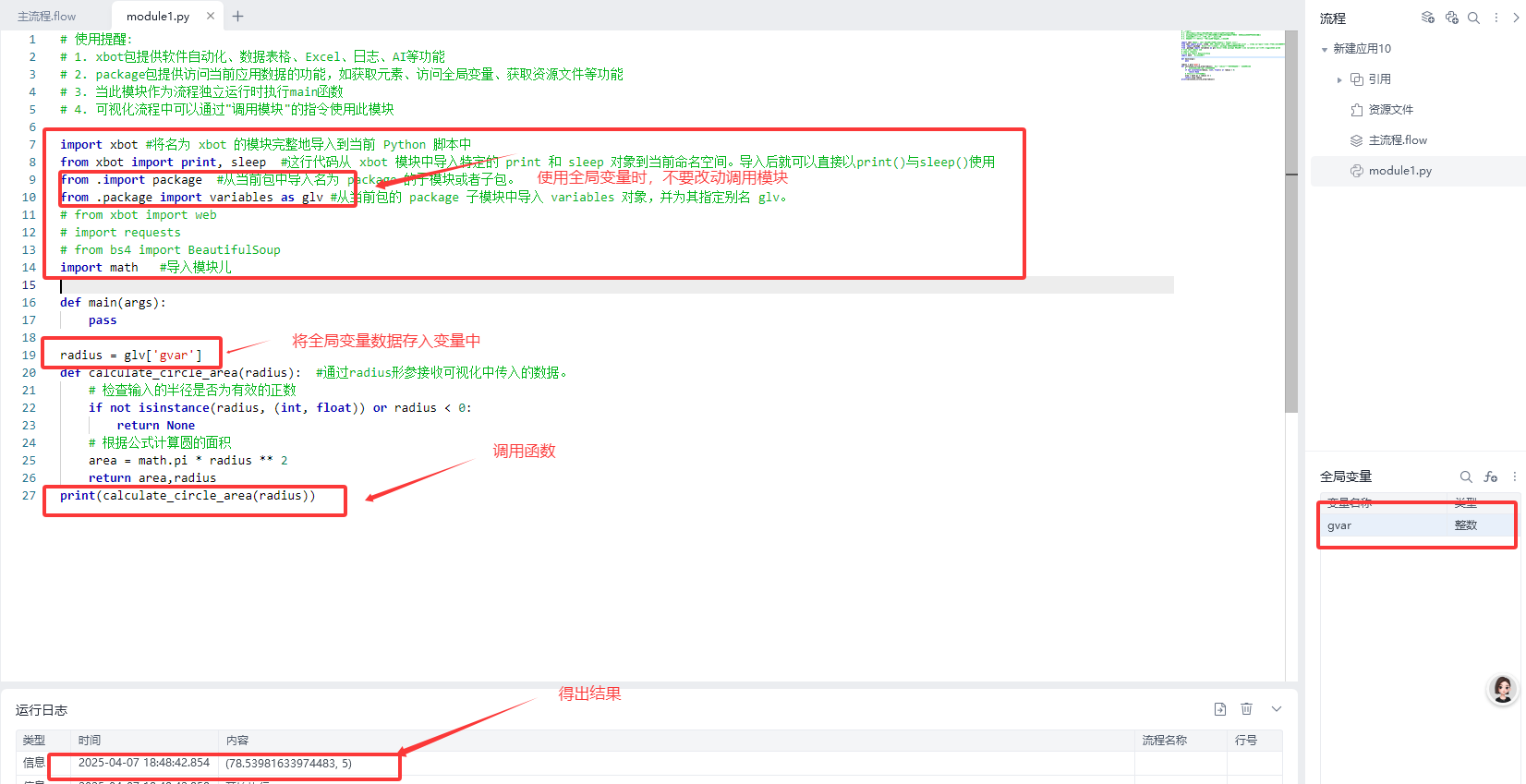
Task: Click the 整数 type cell for gvar
Action: 1466,525
